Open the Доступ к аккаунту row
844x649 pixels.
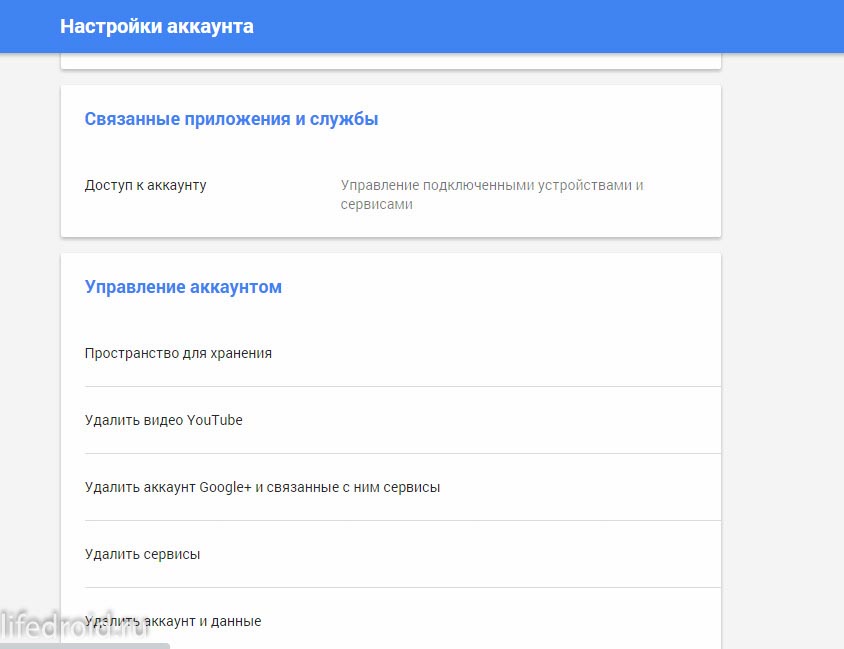coord(391,194)
